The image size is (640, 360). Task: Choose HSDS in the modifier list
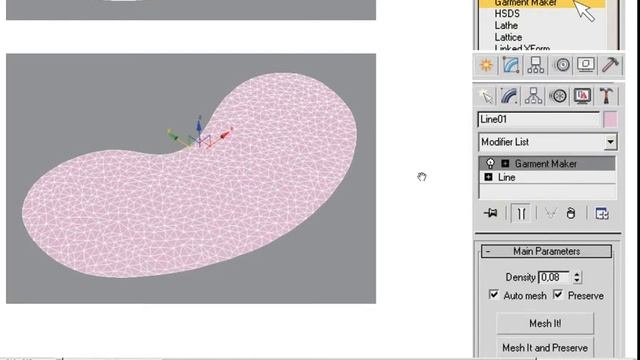click(507, 13)
